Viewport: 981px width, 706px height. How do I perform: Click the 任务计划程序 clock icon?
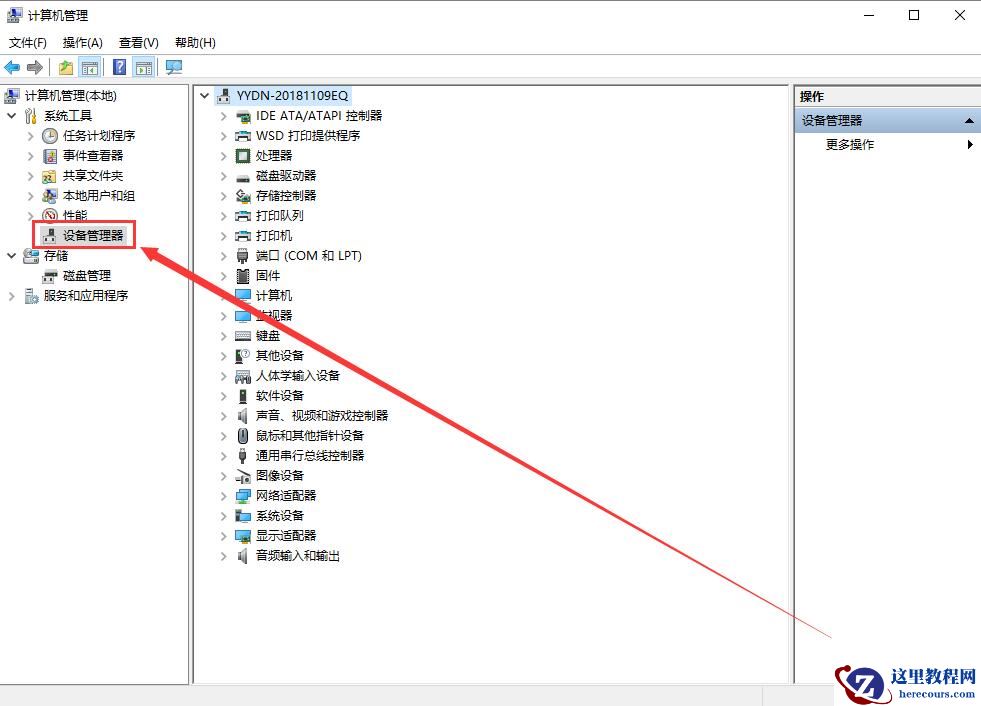click(50, 136)
